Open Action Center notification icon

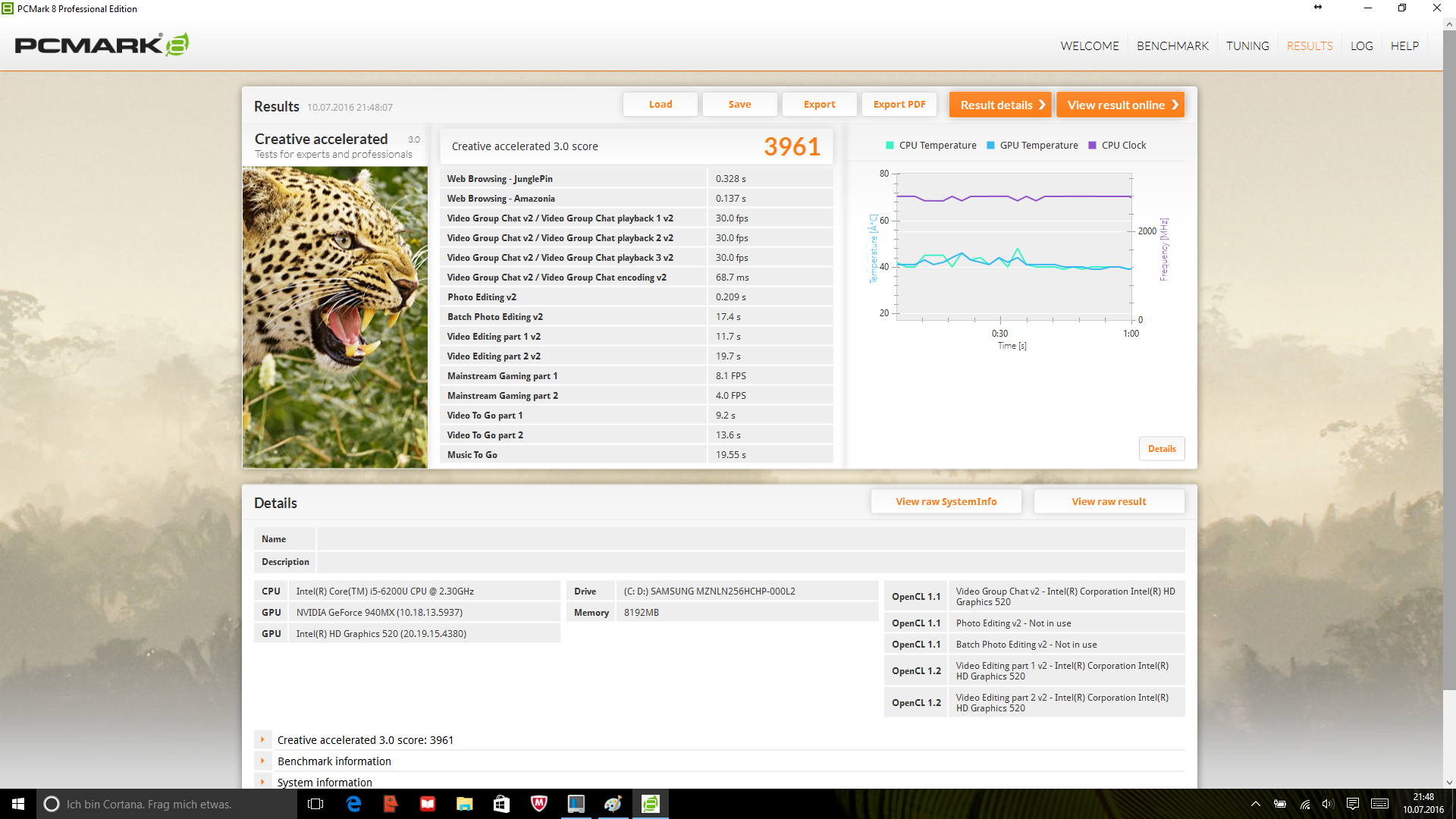[1352, 804]
